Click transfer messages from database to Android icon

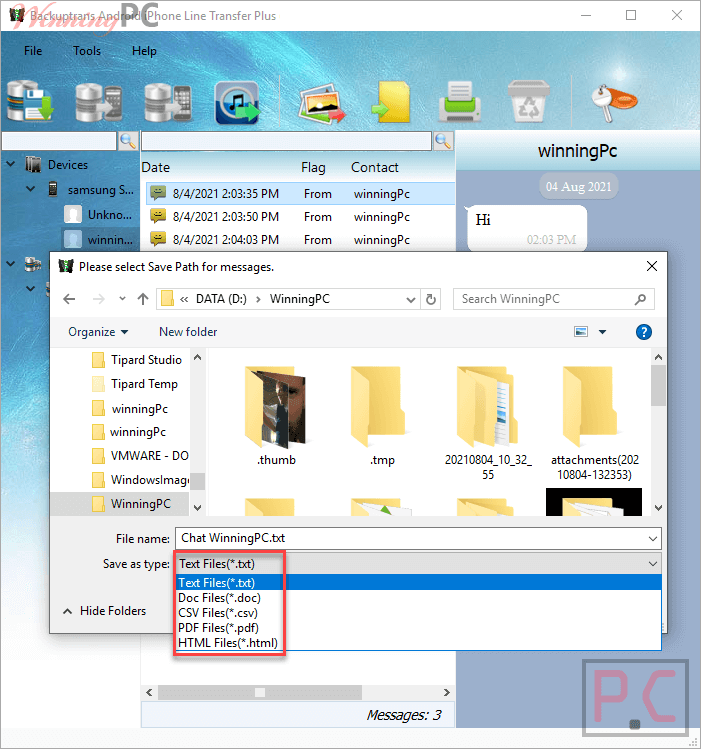99,102
